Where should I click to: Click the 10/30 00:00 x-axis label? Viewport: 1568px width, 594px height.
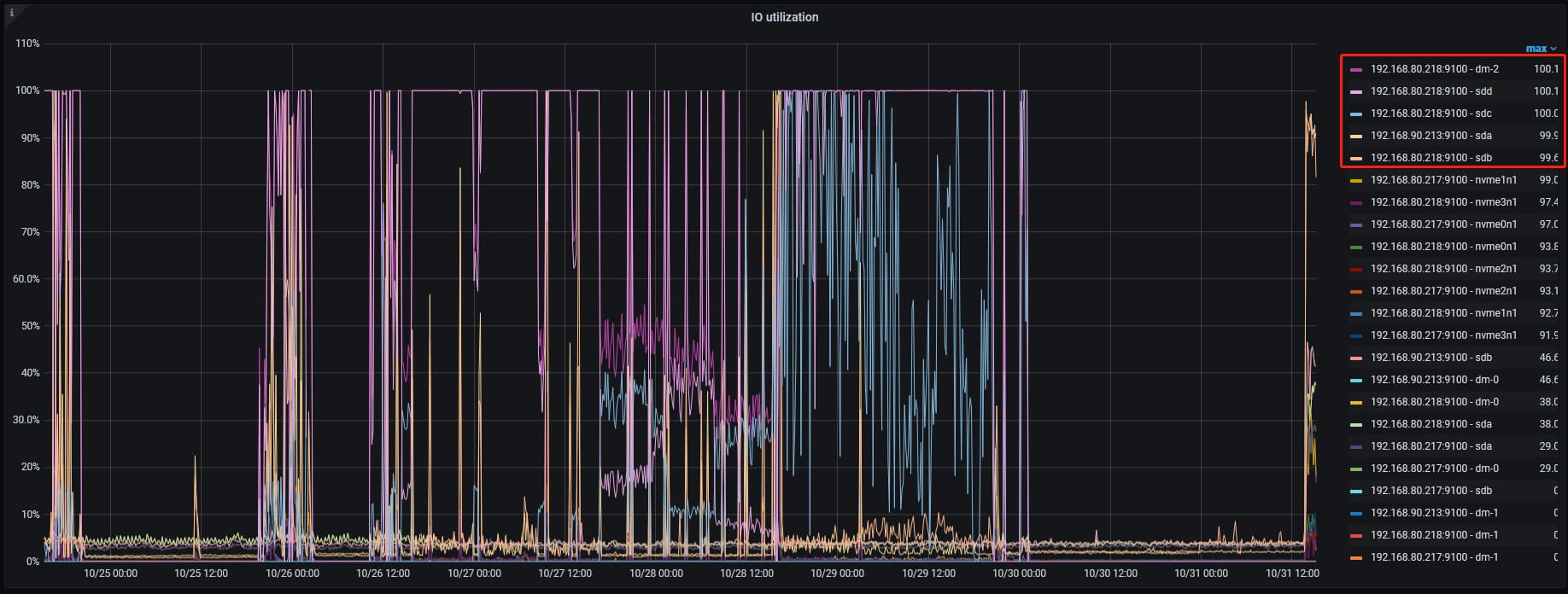pos(1019,574)
